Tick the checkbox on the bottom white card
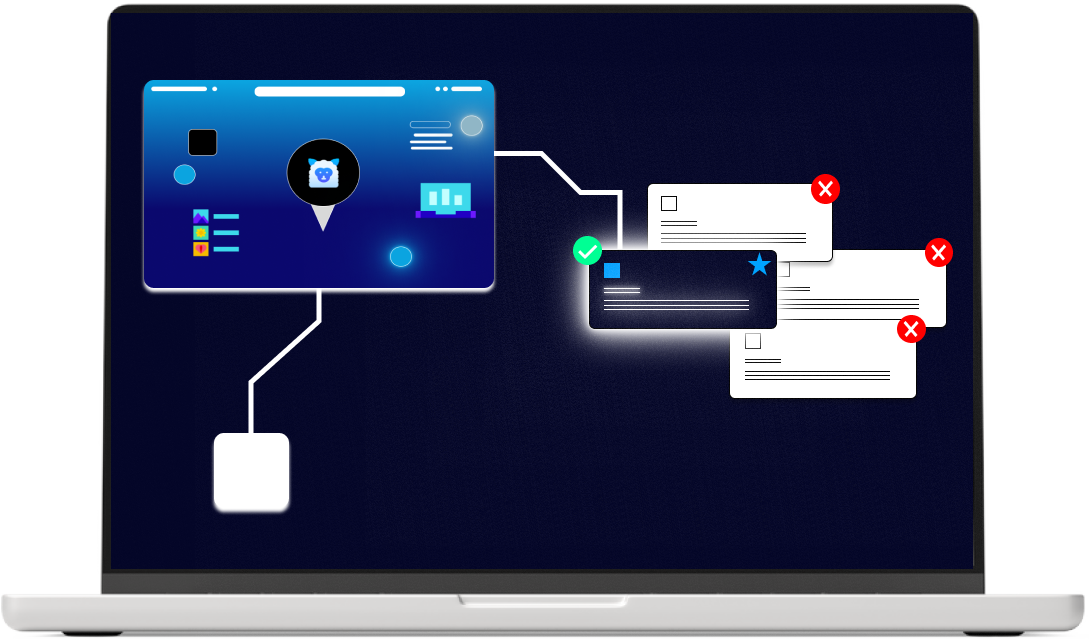The image size is (1089, 643). [752, 341]
